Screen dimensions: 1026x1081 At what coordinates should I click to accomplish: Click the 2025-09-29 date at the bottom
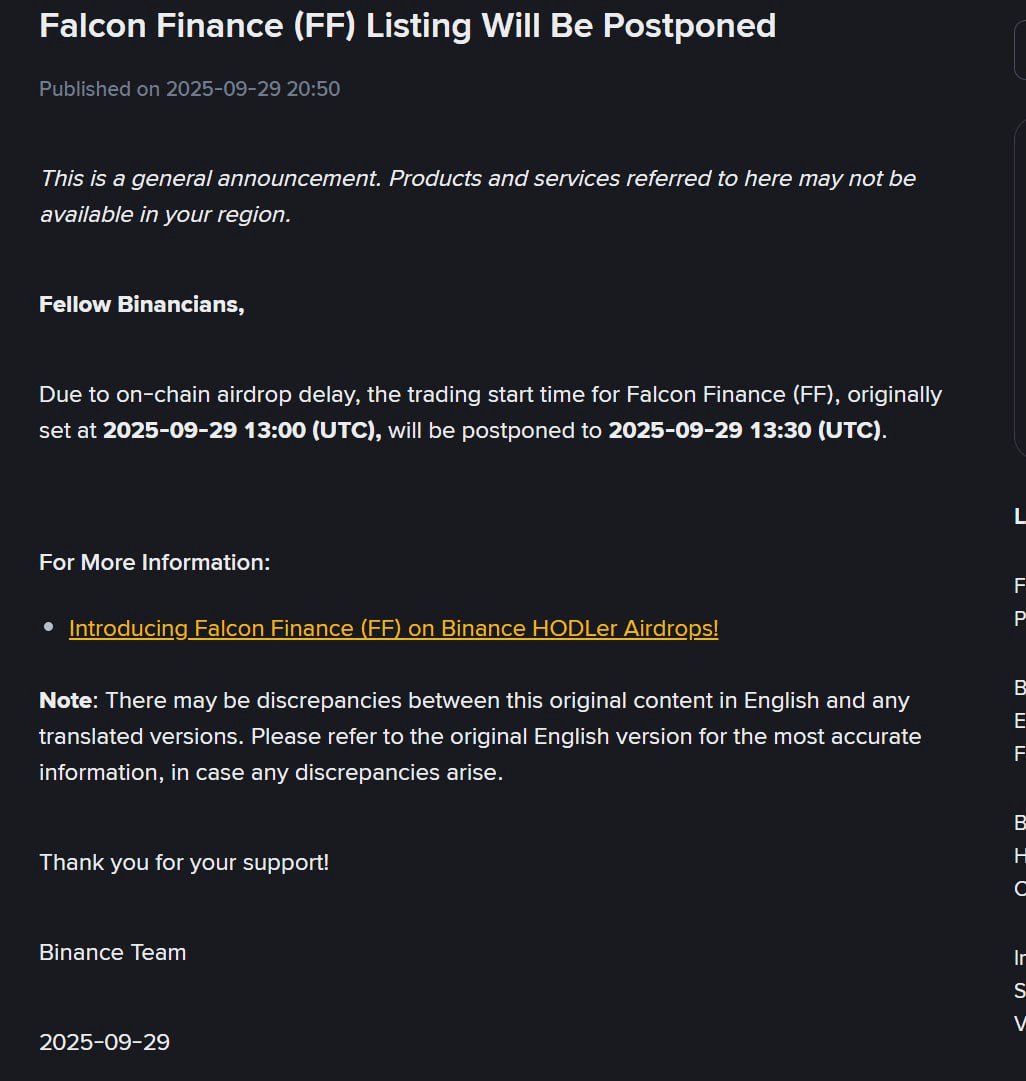pos(104,1042)
